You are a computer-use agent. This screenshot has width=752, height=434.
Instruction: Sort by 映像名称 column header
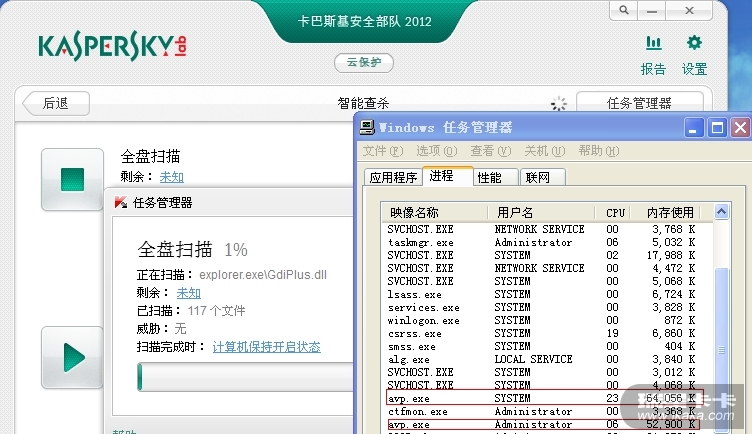(x=435, y=212)
